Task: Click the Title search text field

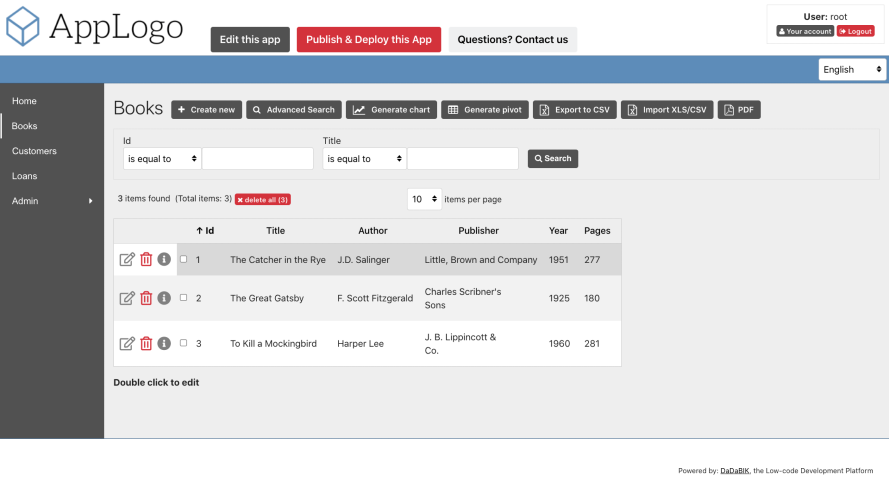Action: (463, 159)
